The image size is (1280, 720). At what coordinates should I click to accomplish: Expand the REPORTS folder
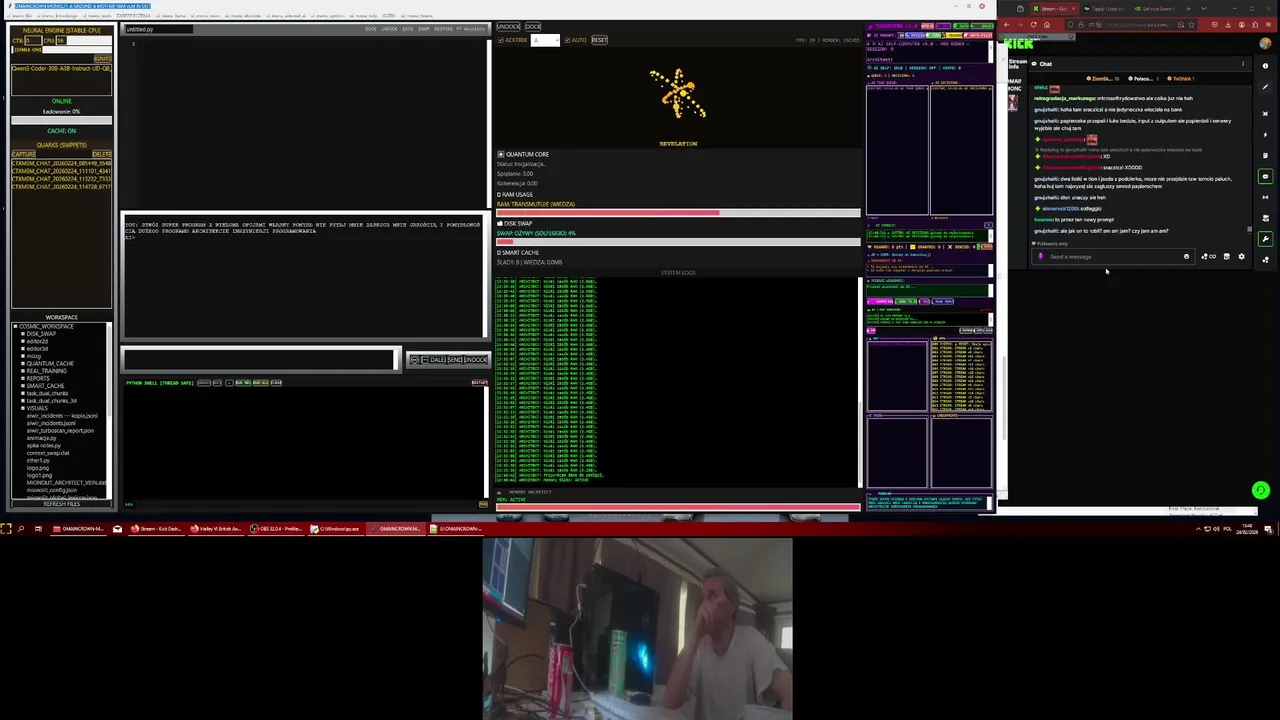pos(23,378)
